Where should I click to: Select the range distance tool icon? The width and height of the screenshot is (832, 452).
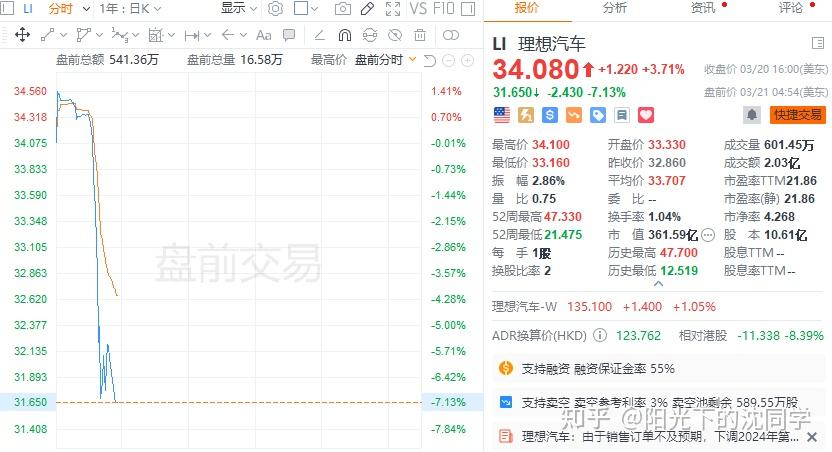(192, 36)
